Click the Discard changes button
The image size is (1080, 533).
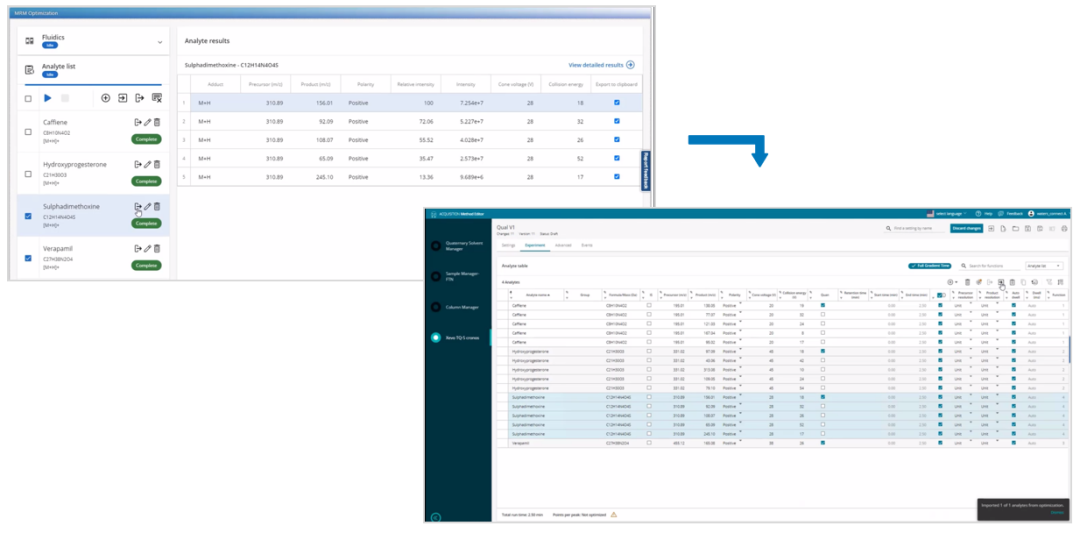[966, 229]
